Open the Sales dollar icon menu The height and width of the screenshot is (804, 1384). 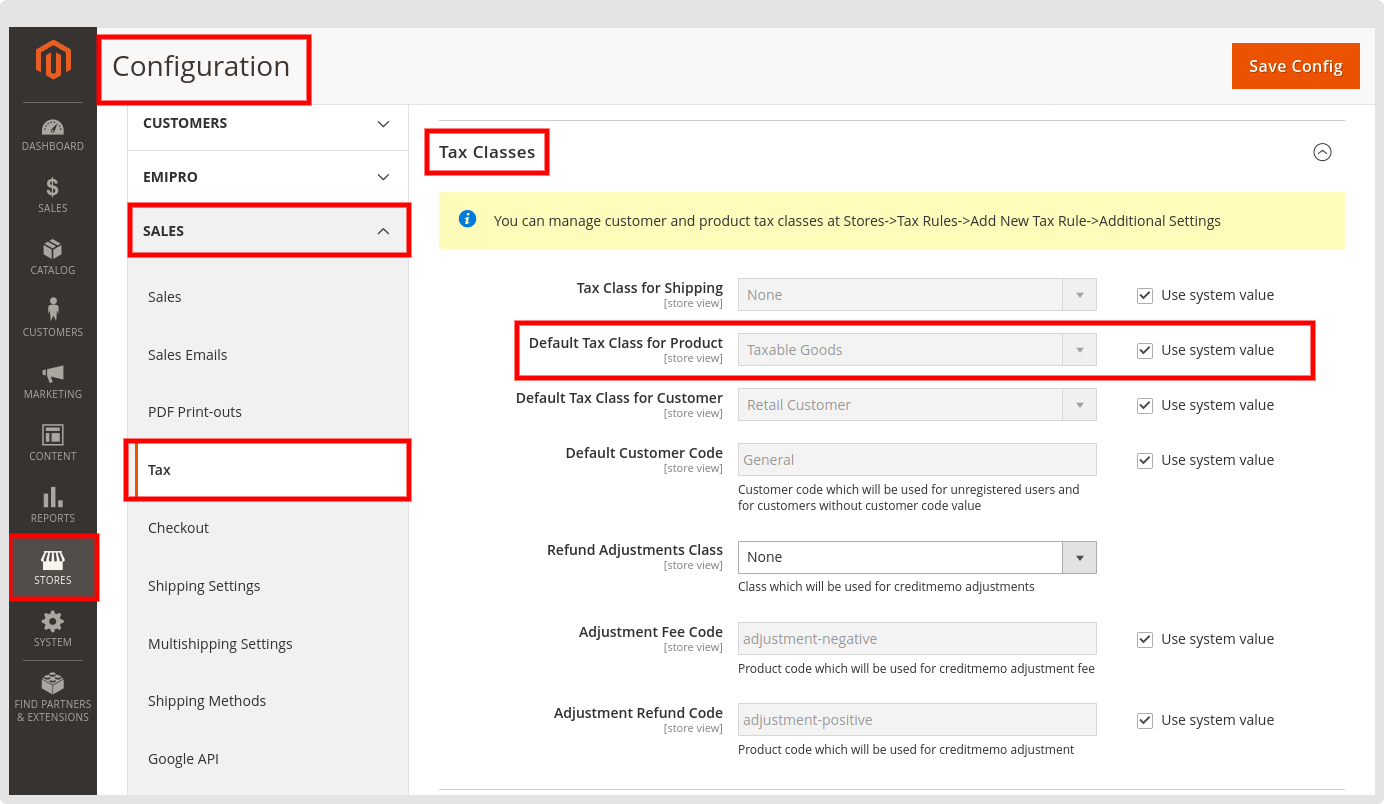[x=53, y=188]
